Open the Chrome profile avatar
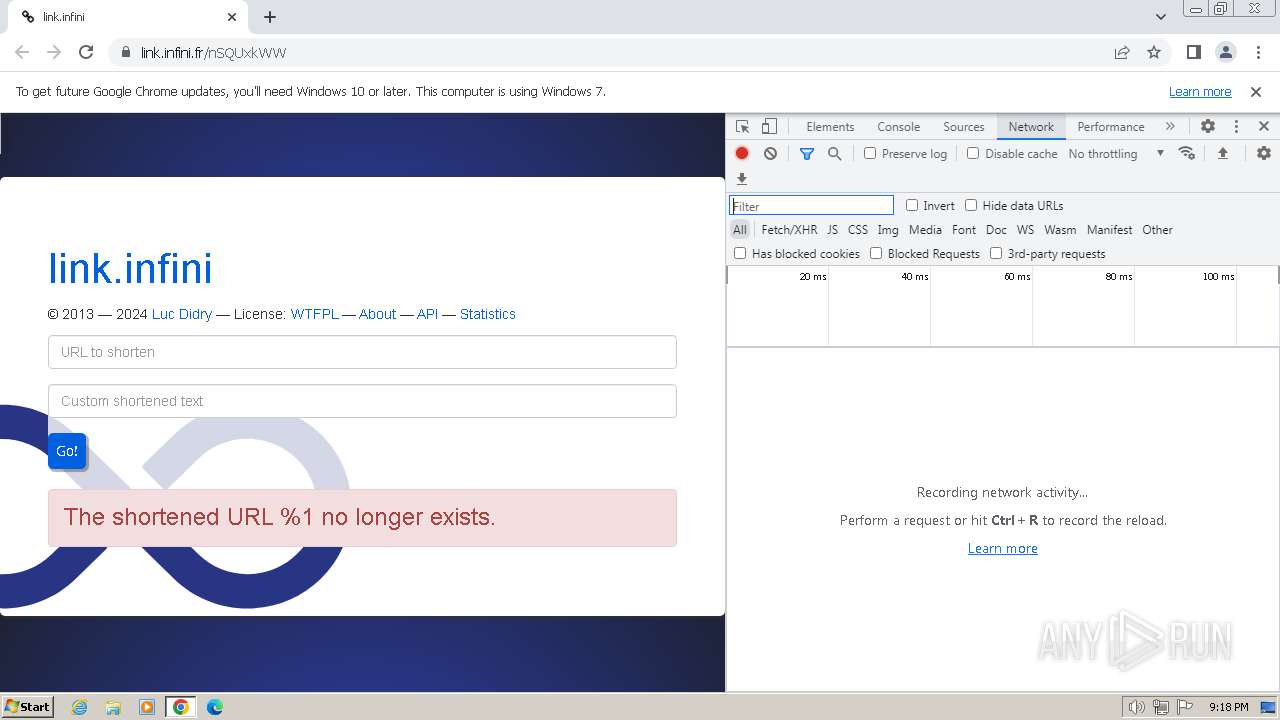This screenshot has height=720, width=1280. click(1226, 52)
